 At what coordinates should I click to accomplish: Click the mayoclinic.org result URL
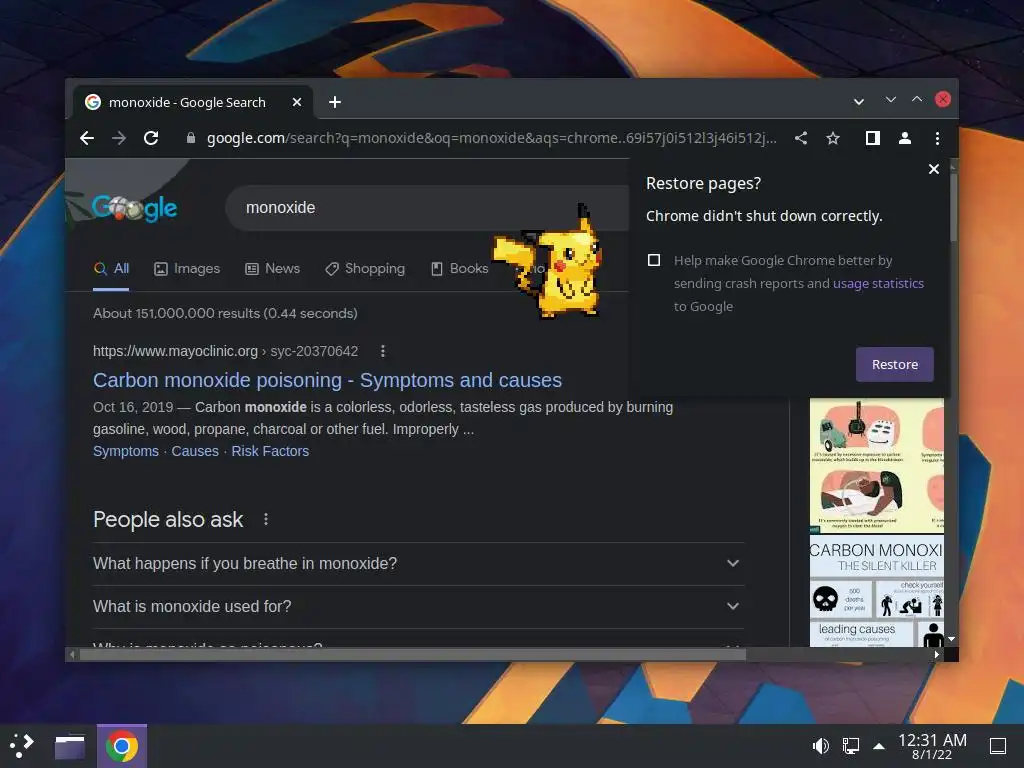225,351
